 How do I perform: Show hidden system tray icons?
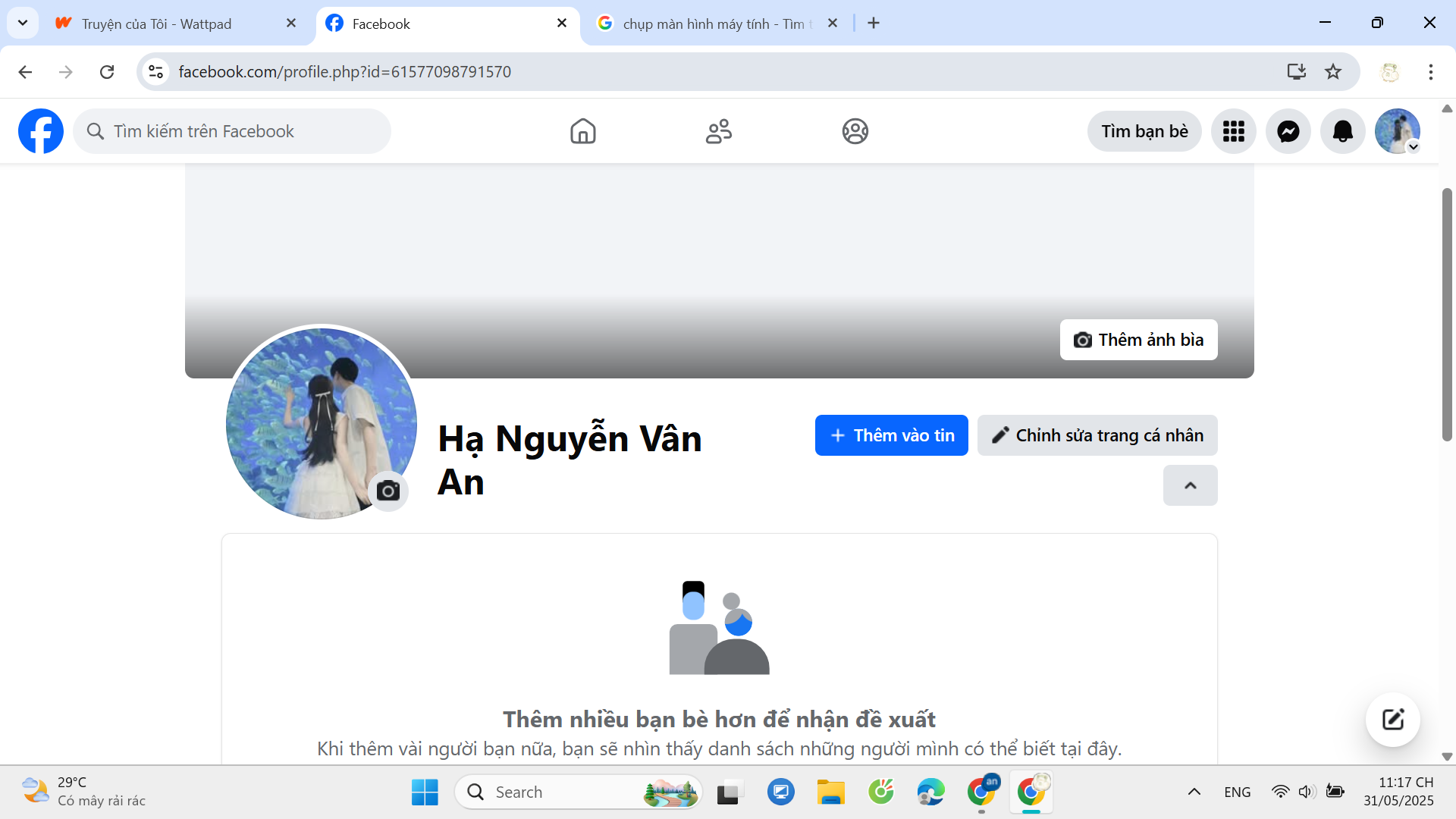pyautogui.click(x=1194, y=792)
